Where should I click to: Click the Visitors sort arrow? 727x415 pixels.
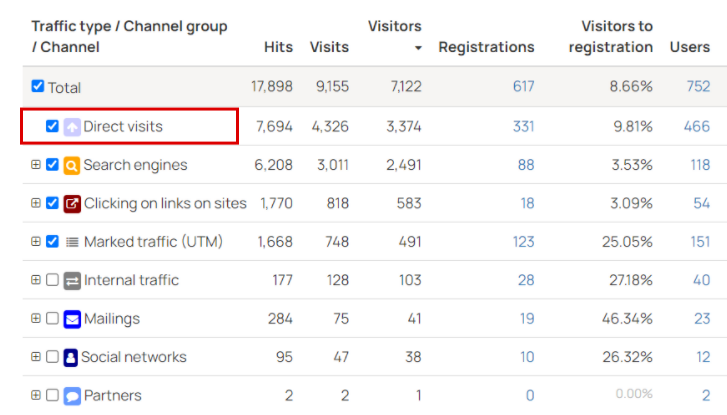[x=418, y=48]
